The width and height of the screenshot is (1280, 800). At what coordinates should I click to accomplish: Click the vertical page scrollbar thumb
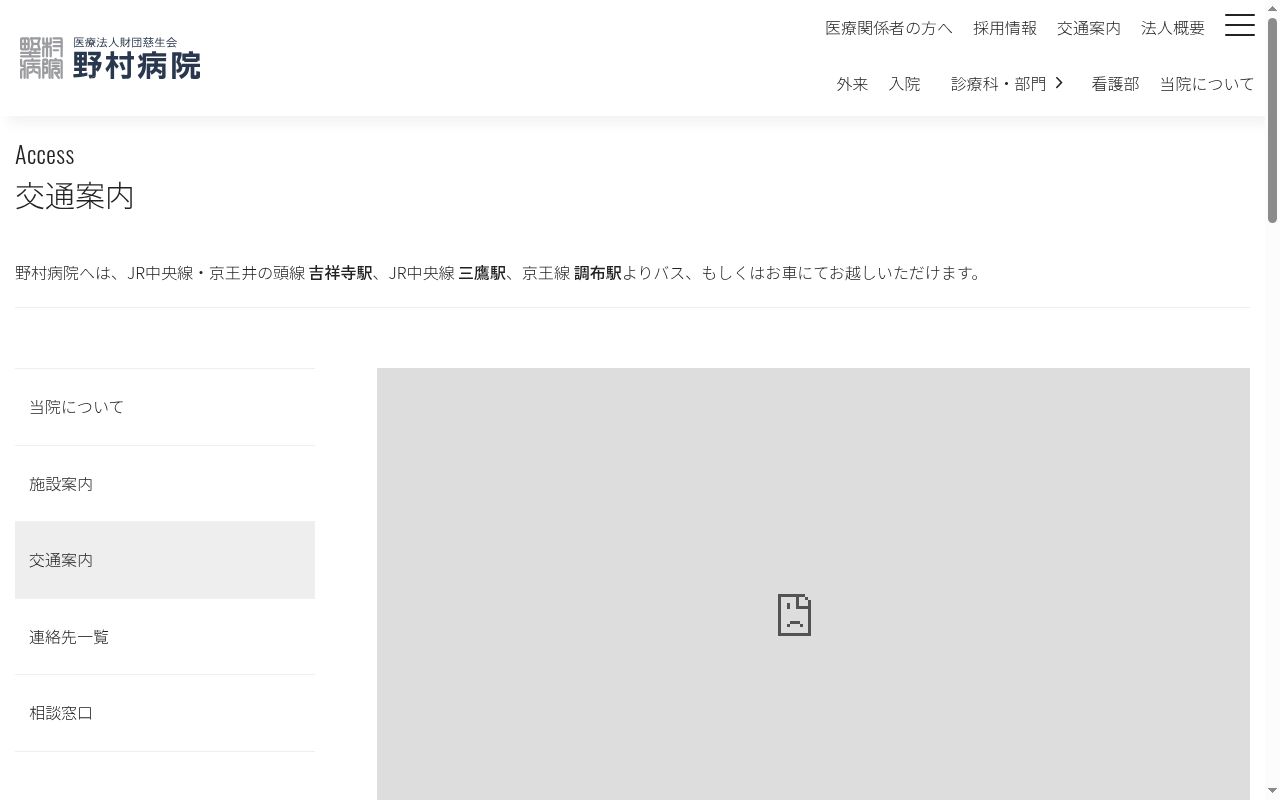[1273, 120]
